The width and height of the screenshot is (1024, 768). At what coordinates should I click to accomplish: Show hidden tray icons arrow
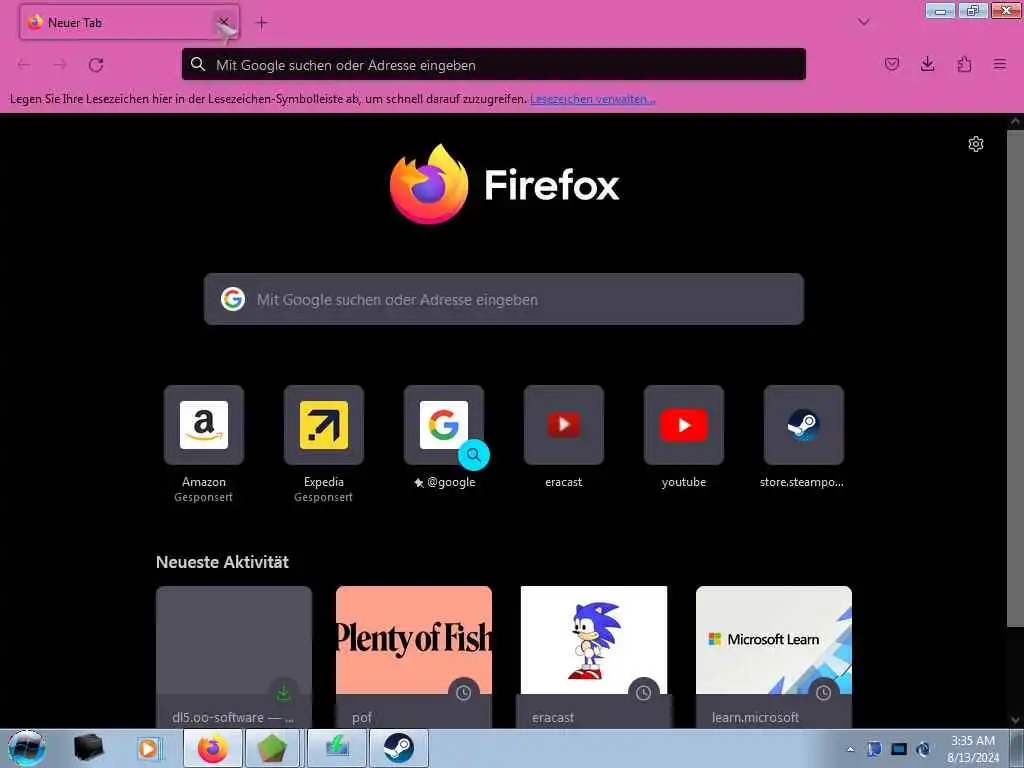(850, 750)
